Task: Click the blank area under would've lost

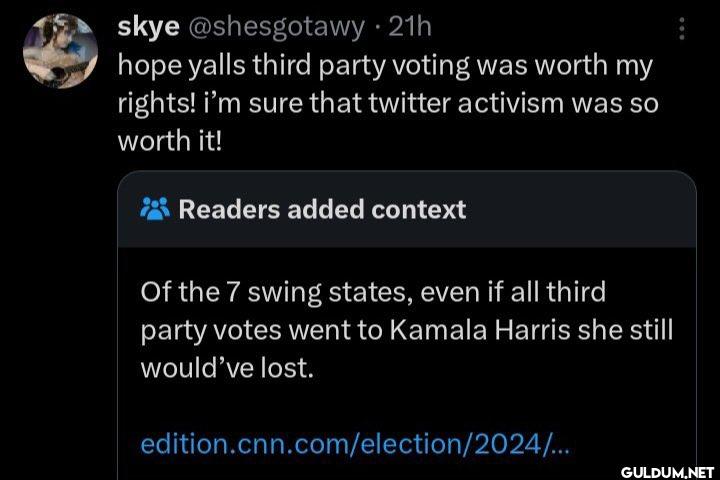Action: (x=406, y=405)
